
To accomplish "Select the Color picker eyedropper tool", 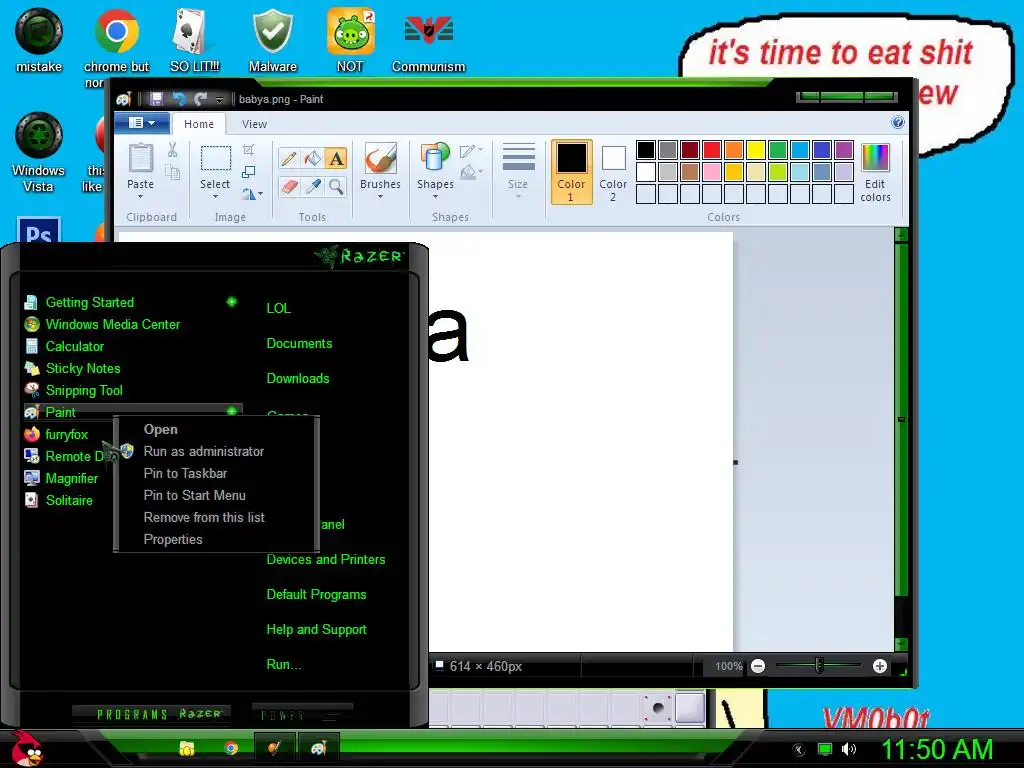I will coord(313,187).
